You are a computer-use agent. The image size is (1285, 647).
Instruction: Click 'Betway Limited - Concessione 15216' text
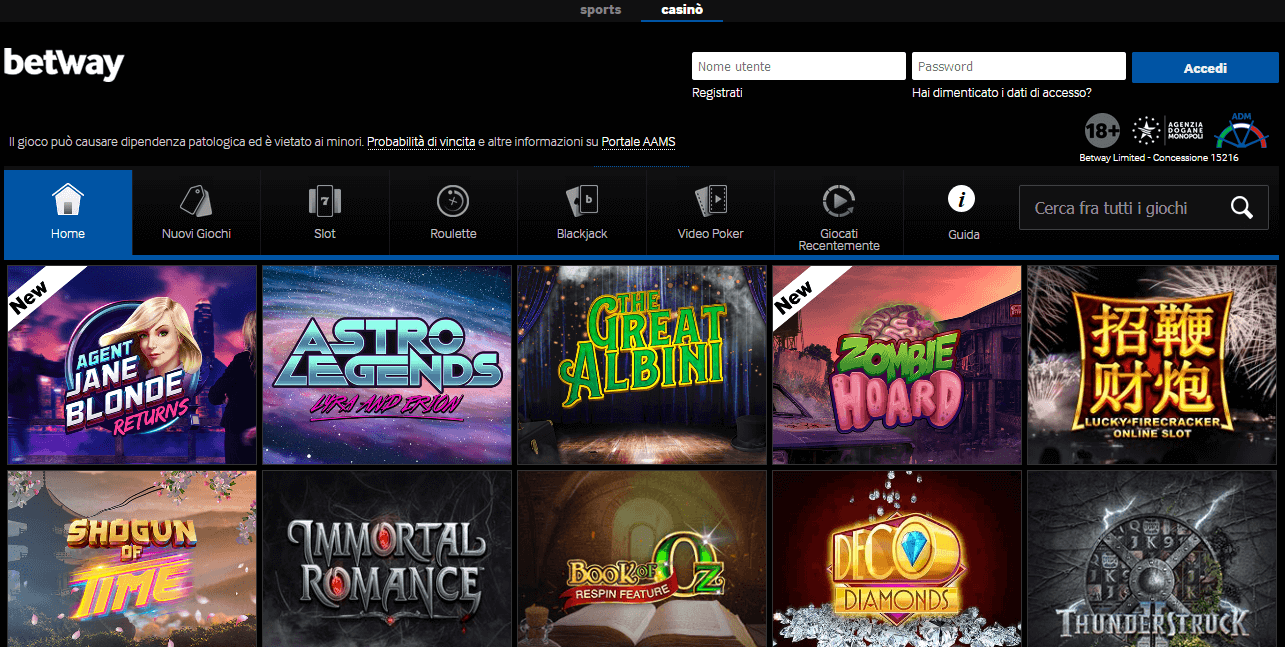pyautogui.click(x=1159, y=158)
